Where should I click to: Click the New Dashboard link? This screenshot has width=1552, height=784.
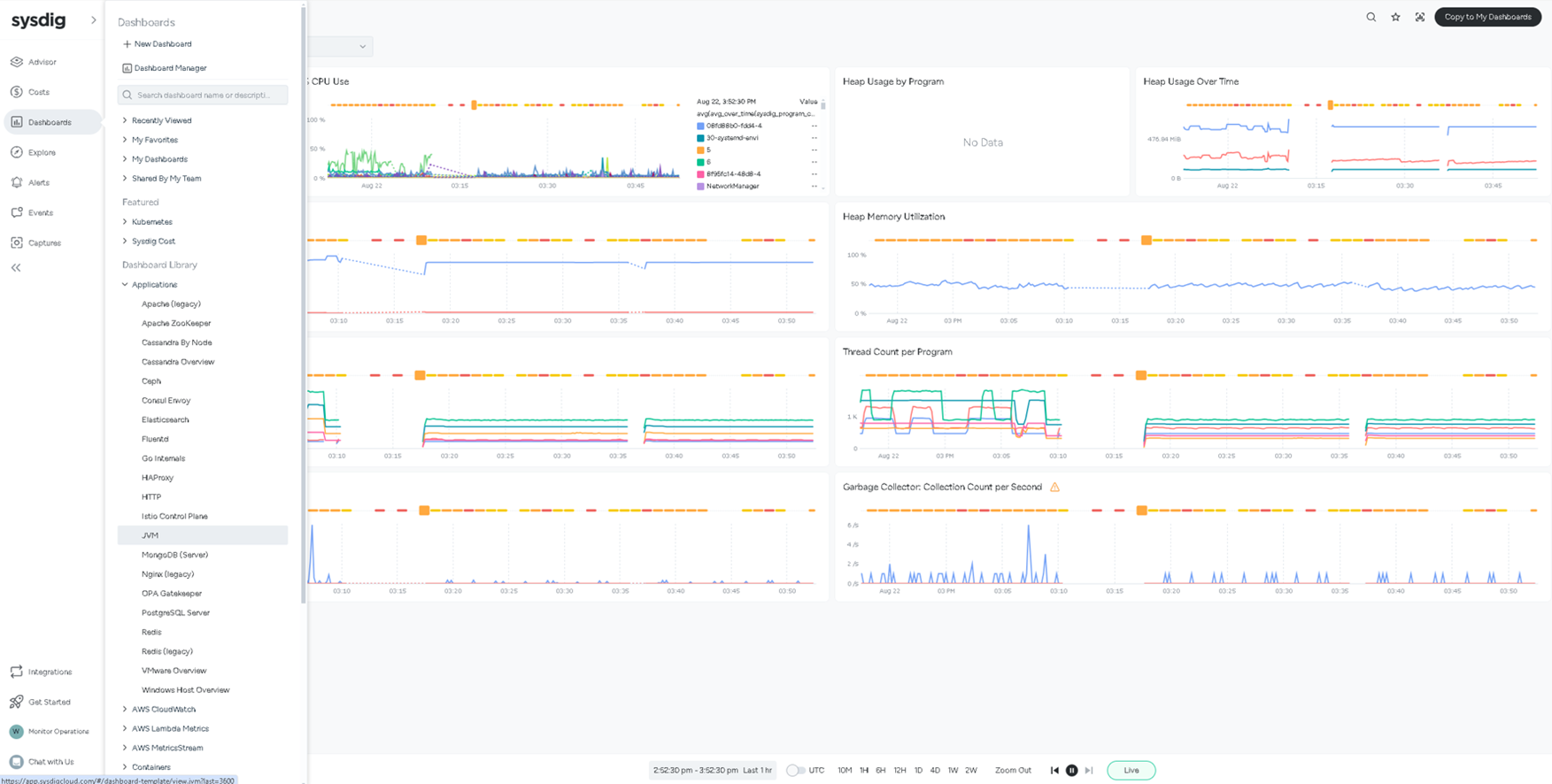tap(162, 44)
